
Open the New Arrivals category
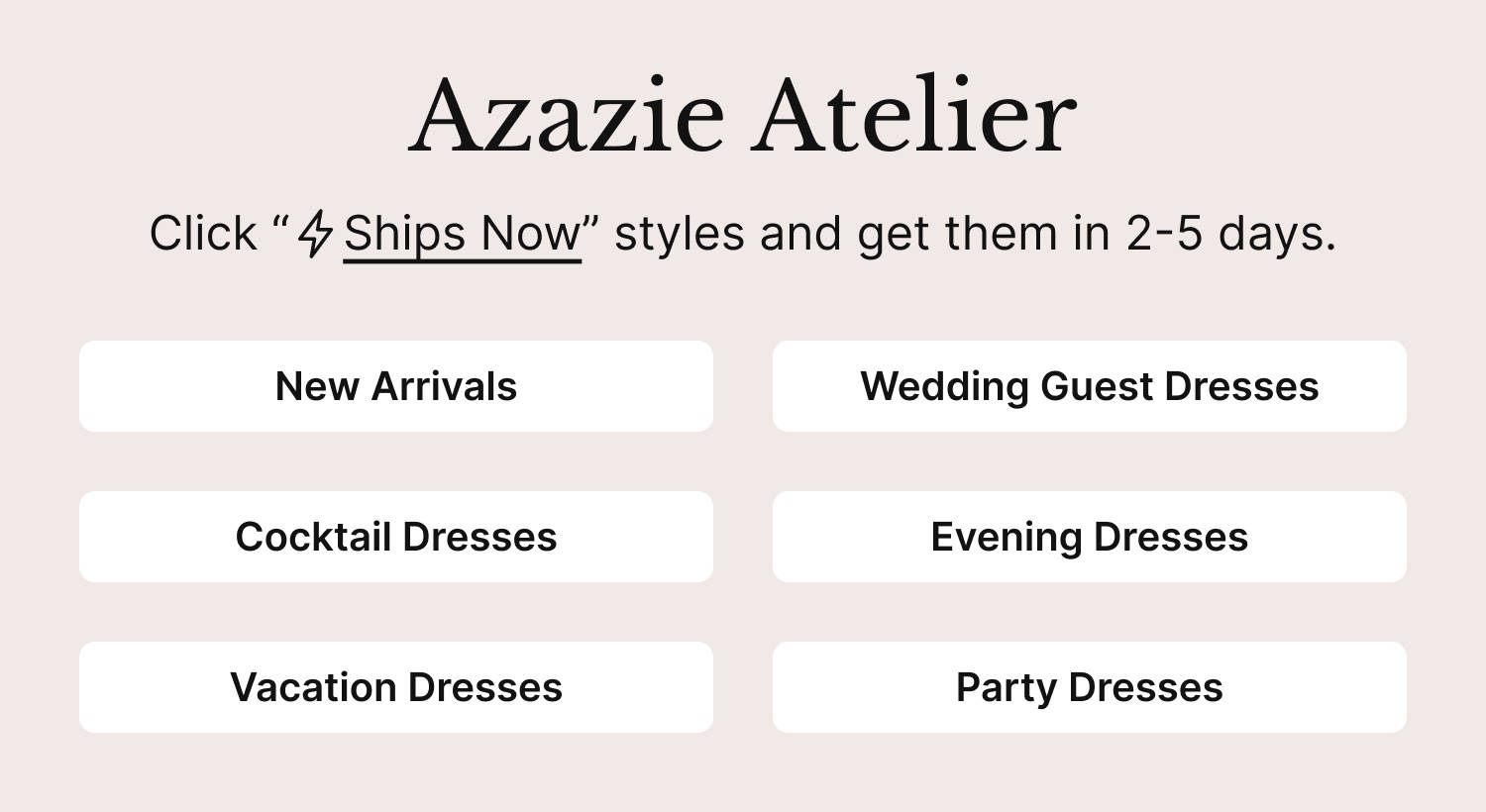pyautogui.click(x=396, y=386)
